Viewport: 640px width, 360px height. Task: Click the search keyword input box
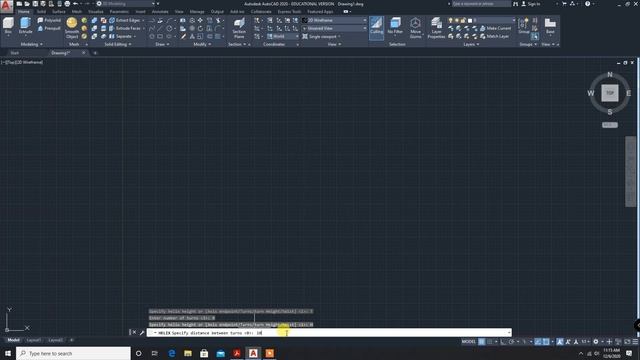[x=481, y=4]
